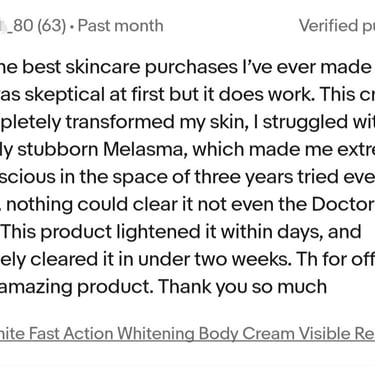
Task: Click the Verified purchase label
Action: click(x=337, y=26)
